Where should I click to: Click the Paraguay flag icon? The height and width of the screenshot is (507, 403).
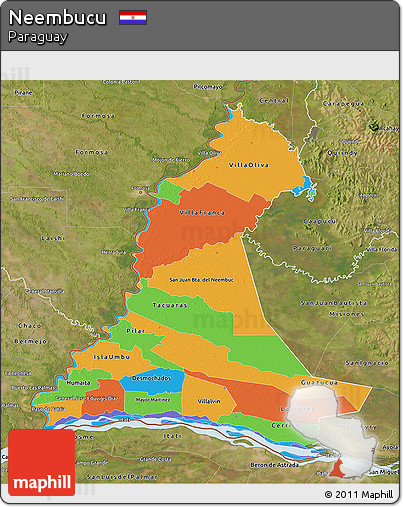click(133, 17)
